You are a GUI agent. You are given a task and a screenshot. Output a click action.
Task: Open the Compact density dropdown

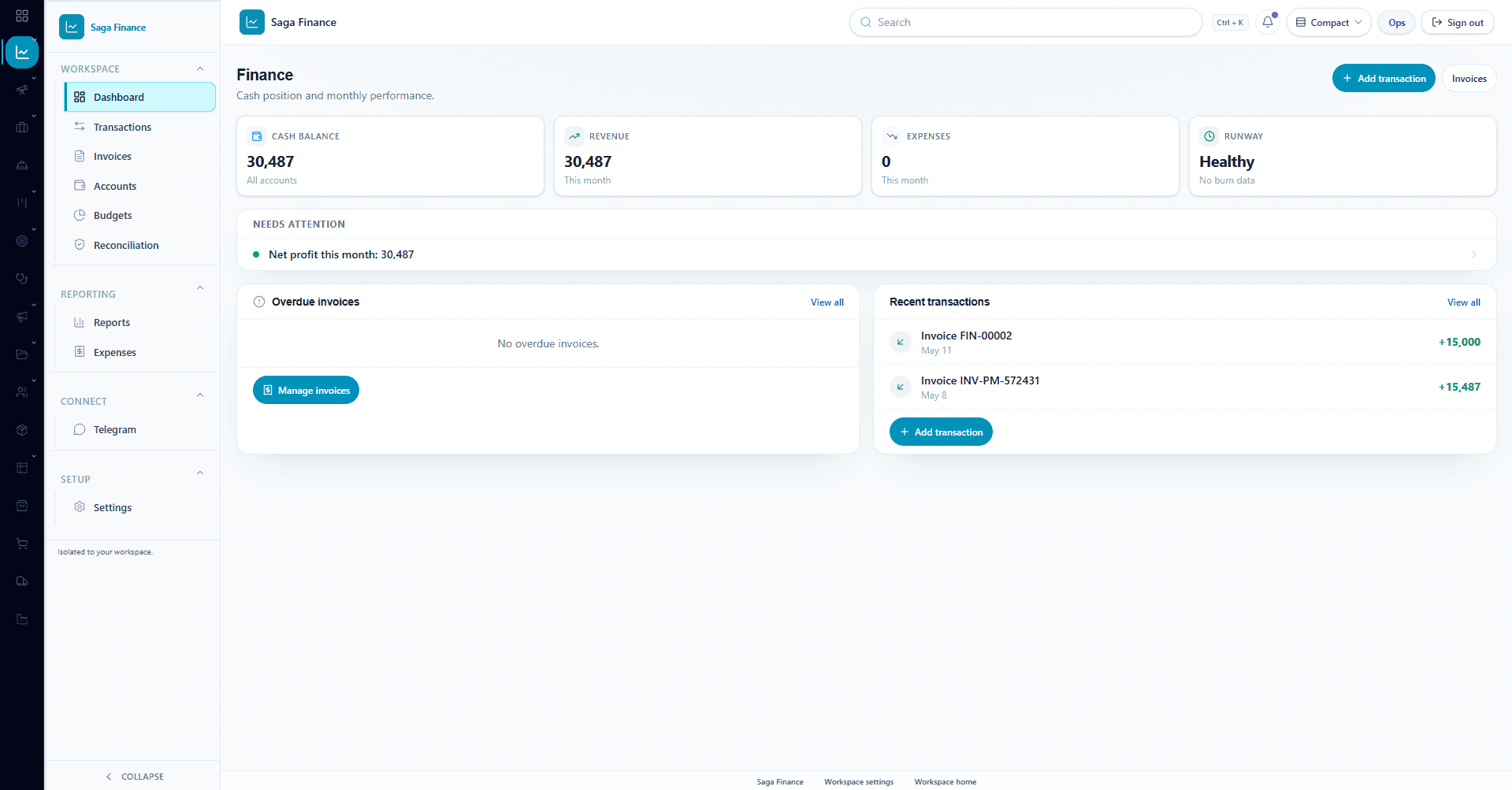point(1329,22)
